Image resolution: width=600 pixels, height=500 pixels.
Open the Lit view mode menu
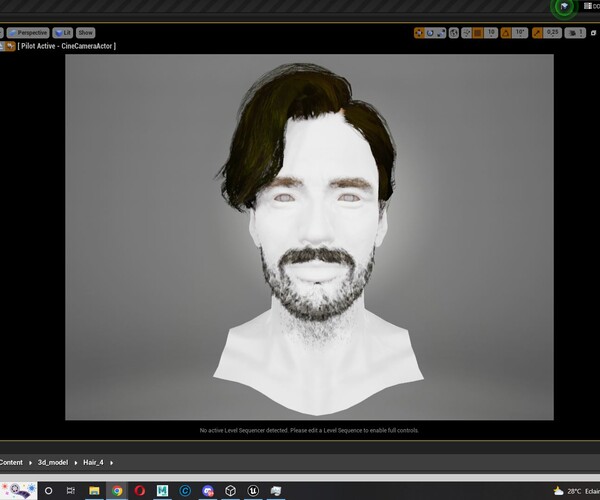click(x=62, y=33)
